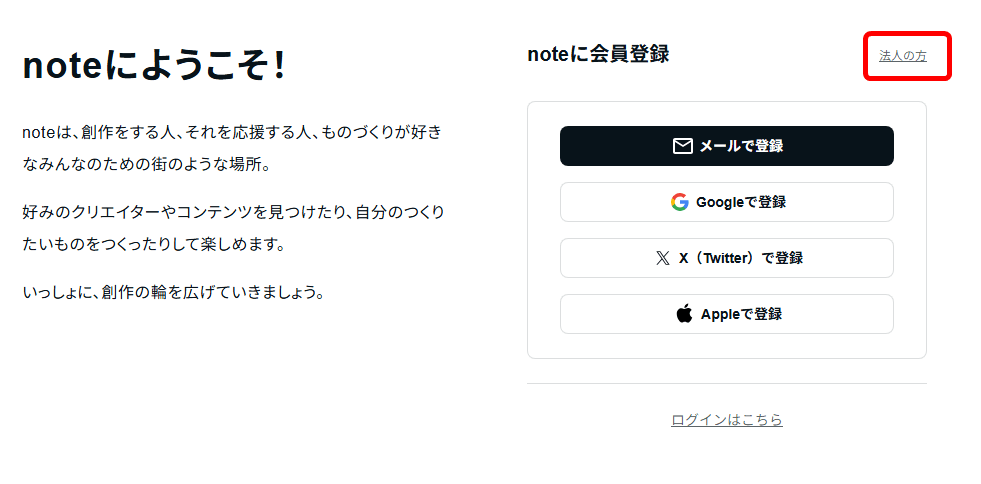Click the Apple logo icon
981x484 pixels.
tap(684, 314)
